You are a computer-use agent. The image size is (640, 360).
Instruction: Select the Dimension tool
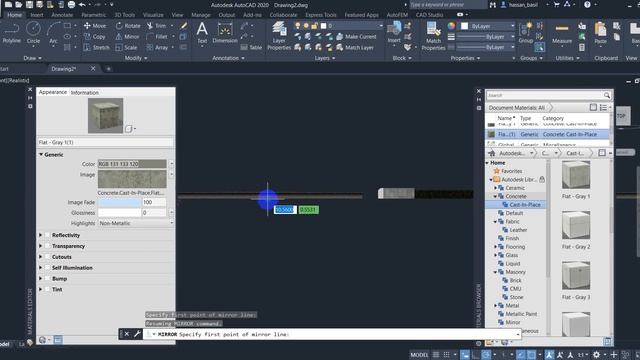pos(225,33)
